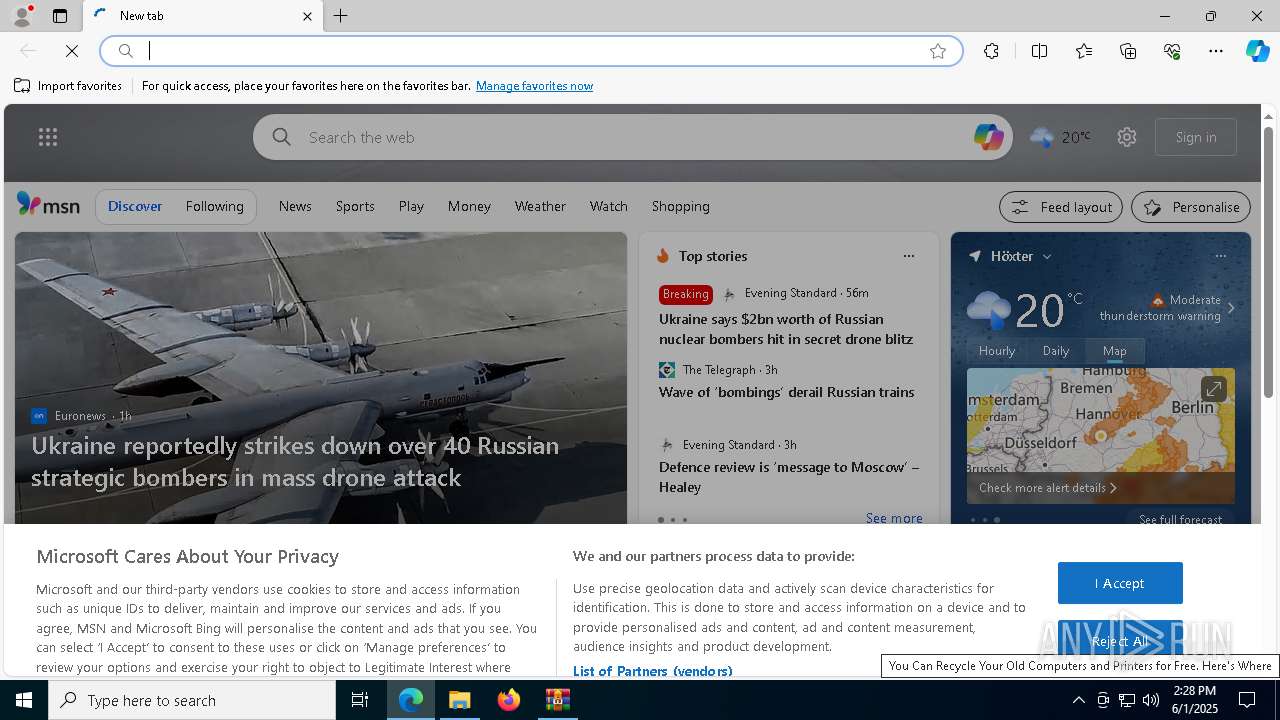The height and width of the screenshot is (720, 1280).
Task: Open List of Partners (vendors) link
Action: tap(652, 671)
